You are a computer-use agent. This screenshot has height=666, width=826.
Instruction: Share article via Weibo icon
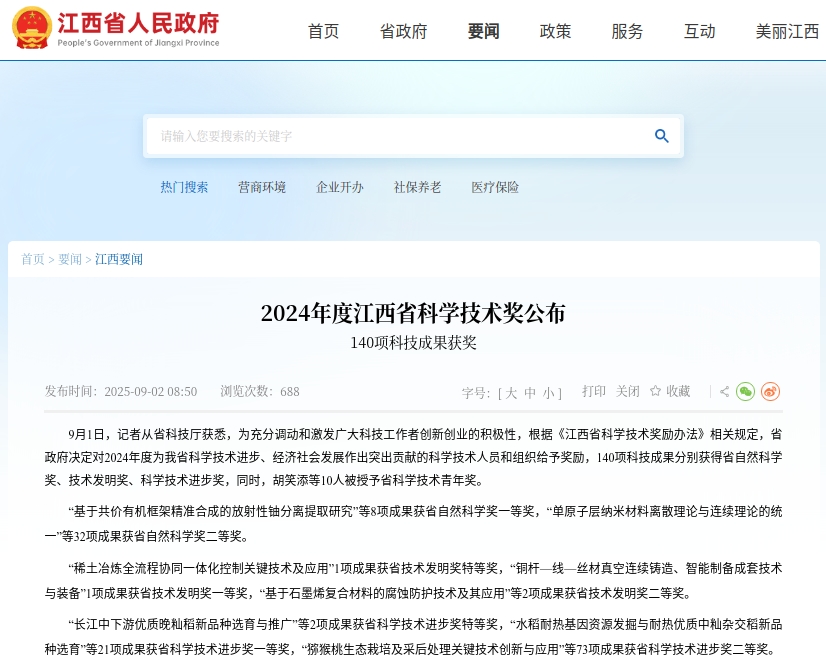[x=770, y=392]
